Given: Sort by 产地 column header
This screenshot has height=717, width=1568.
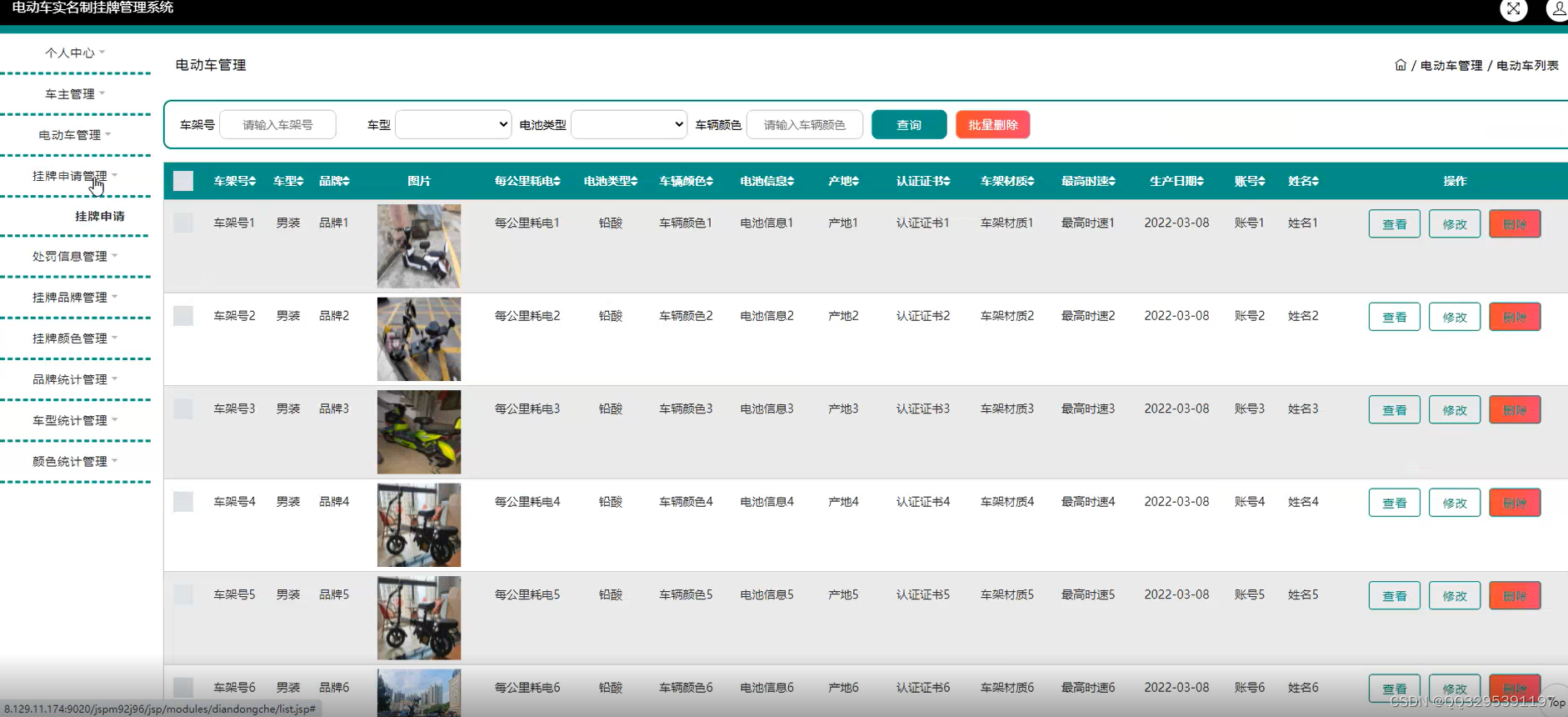Looking at the screenshot, I should pos(843,181).
